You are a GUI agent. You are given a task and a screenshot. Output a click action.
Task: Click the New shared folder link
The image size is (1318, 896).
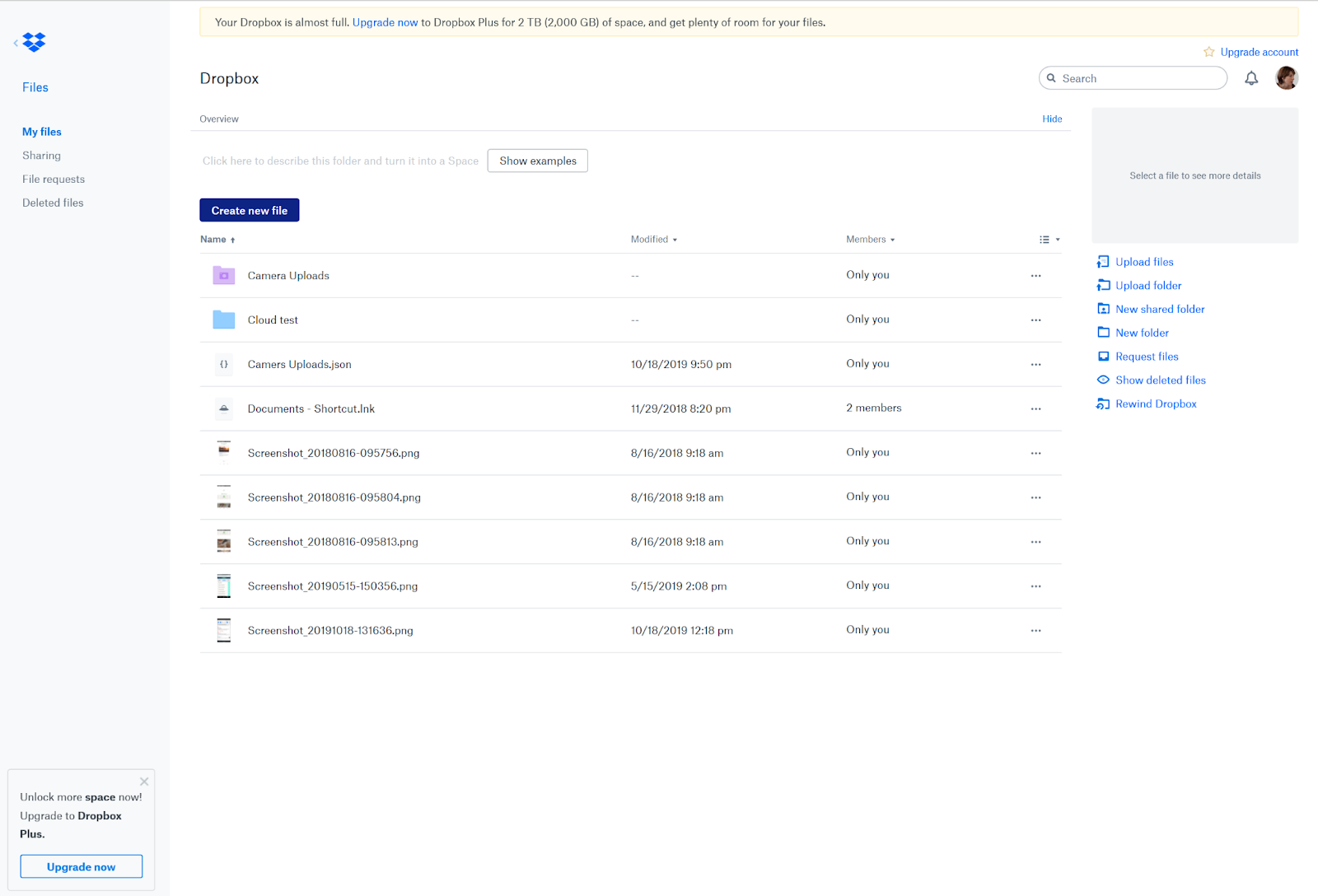[x=1160, y=309]
